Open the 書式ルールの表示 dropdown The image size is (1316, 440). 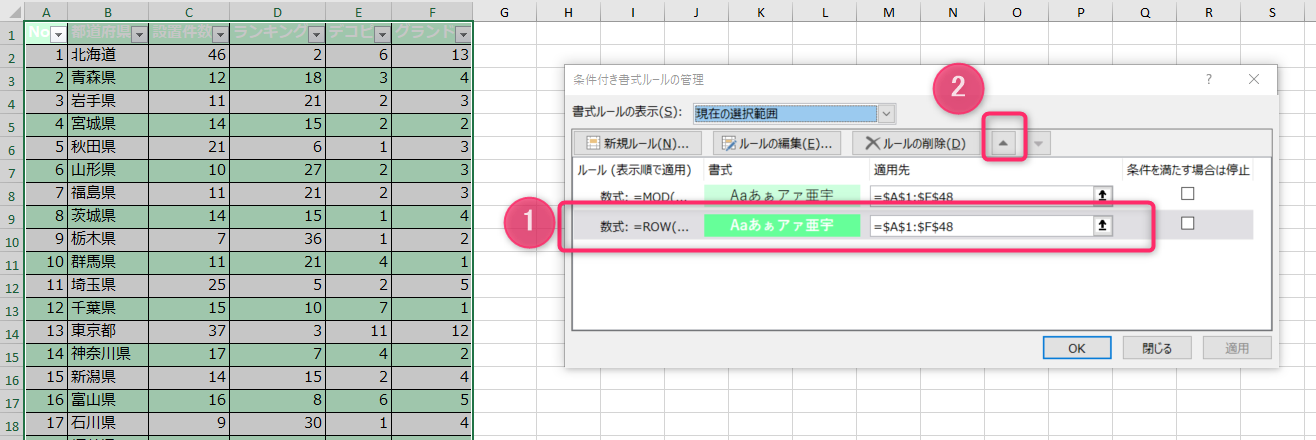pos(886,113)
